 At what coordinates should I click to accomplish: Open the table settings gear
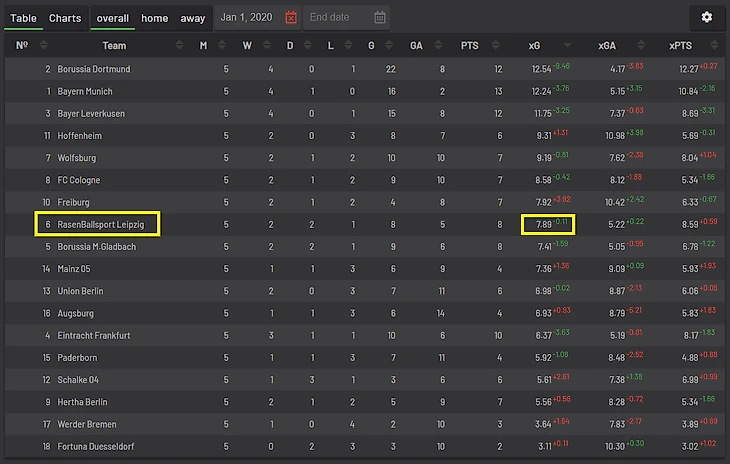coord(707,17)
